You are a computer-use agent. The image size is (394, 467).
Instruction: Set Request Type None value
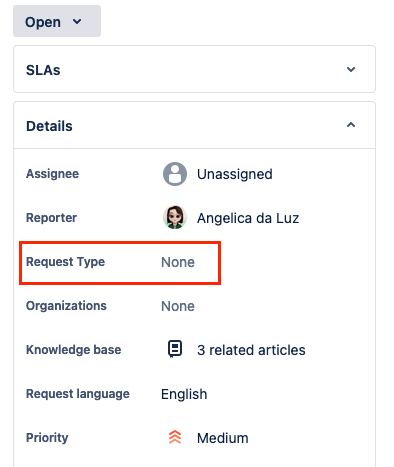click(x=178, y=262)
